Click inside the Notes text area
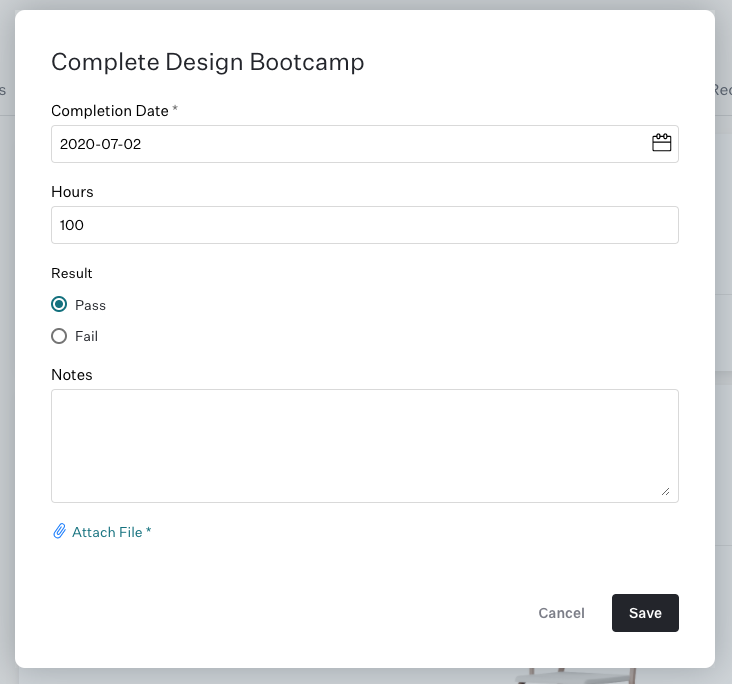The width and height of the screenshot is (732, 684). [365, 446]
